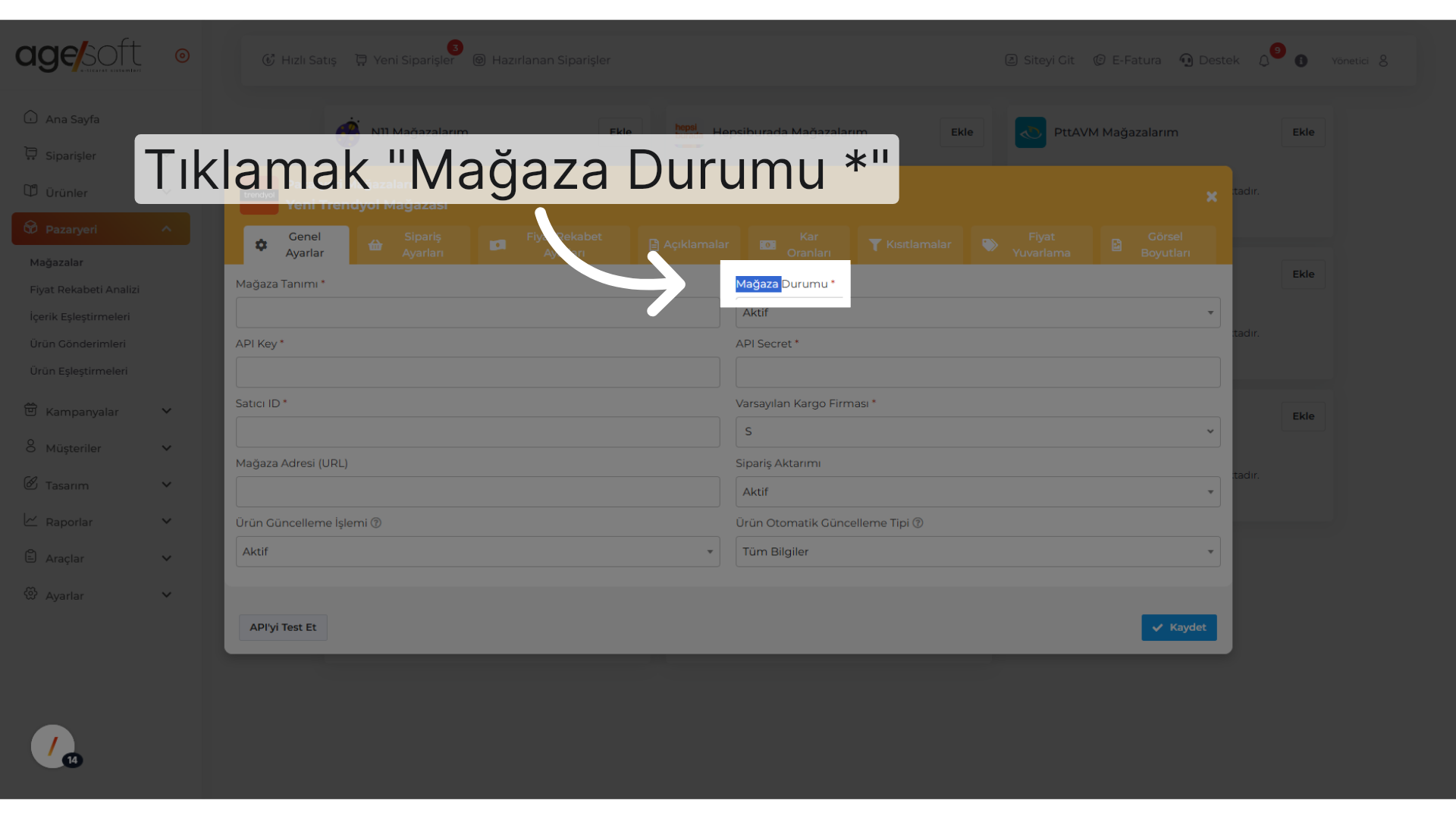Click Ayarlar gear icon in sidebar
Image resolution: width=1456 pixels, height=819 pixels.
pyautogui.click(x=30, y=593)
